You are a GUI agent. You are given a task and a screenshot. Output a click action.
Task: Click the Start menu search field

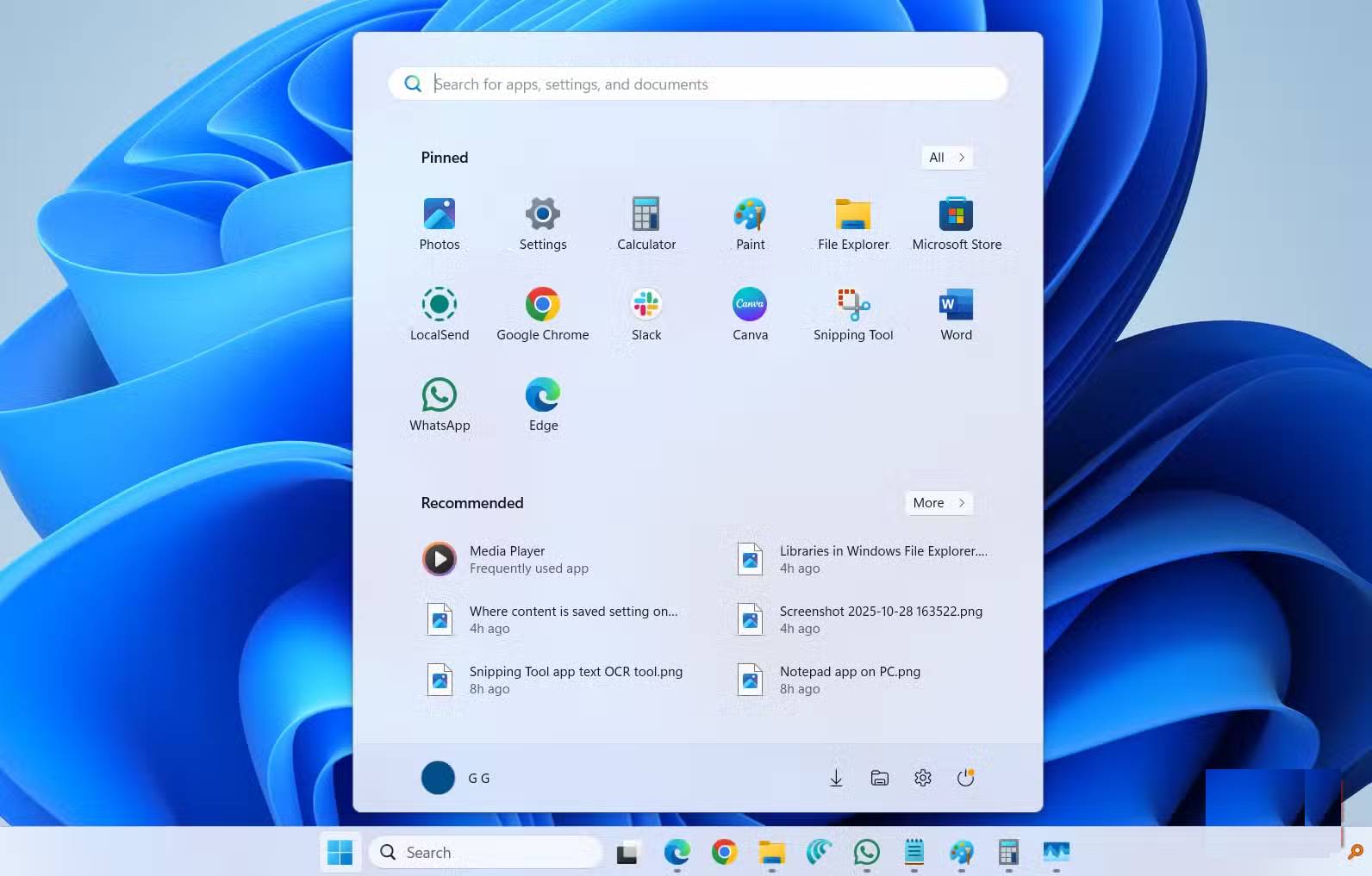click(x=698, y=84)
